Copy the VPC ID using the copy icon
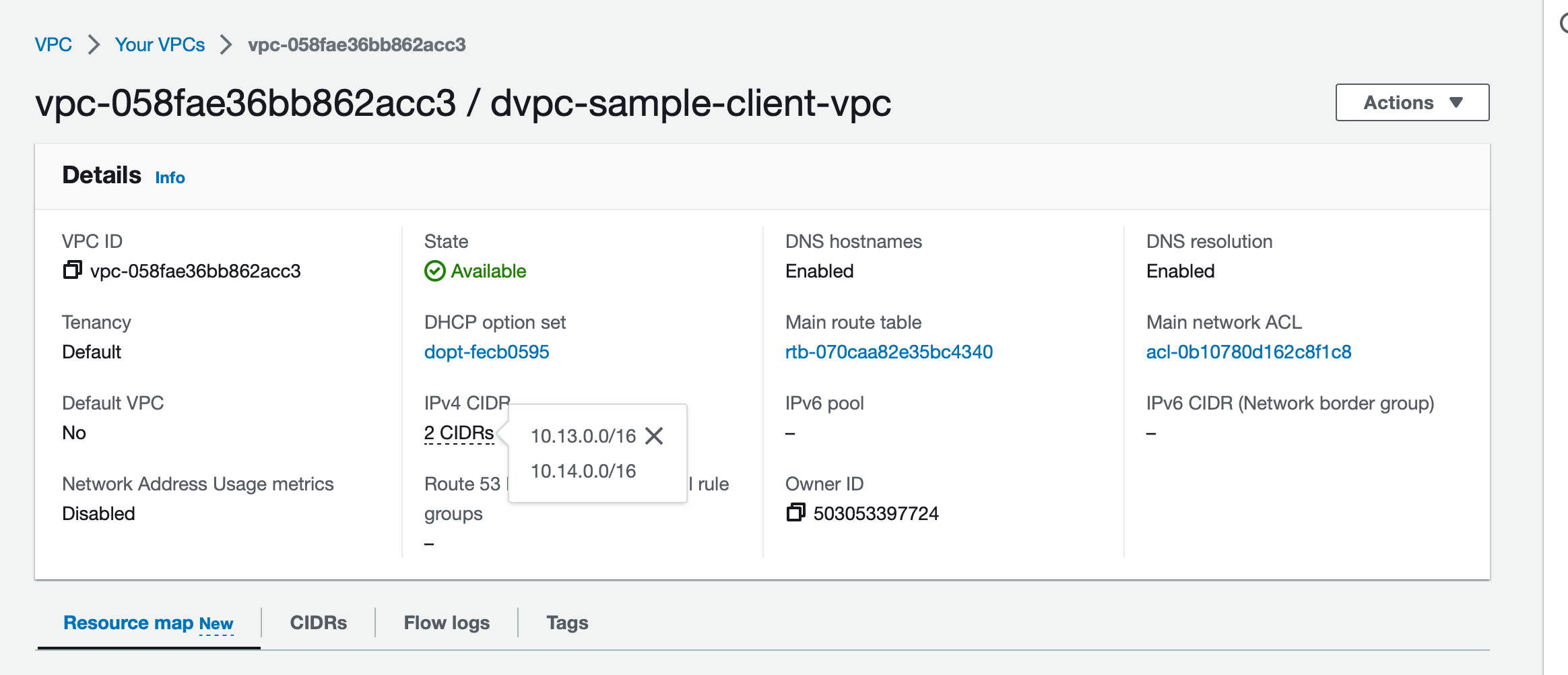This screenshot has width=1568, height=675. coord(72,270)
